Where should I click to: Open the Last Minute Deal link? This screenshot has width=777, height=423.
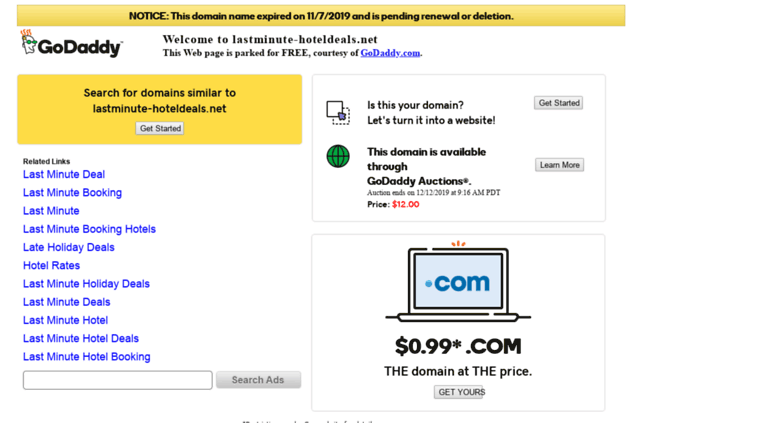(x=64, y=174)
